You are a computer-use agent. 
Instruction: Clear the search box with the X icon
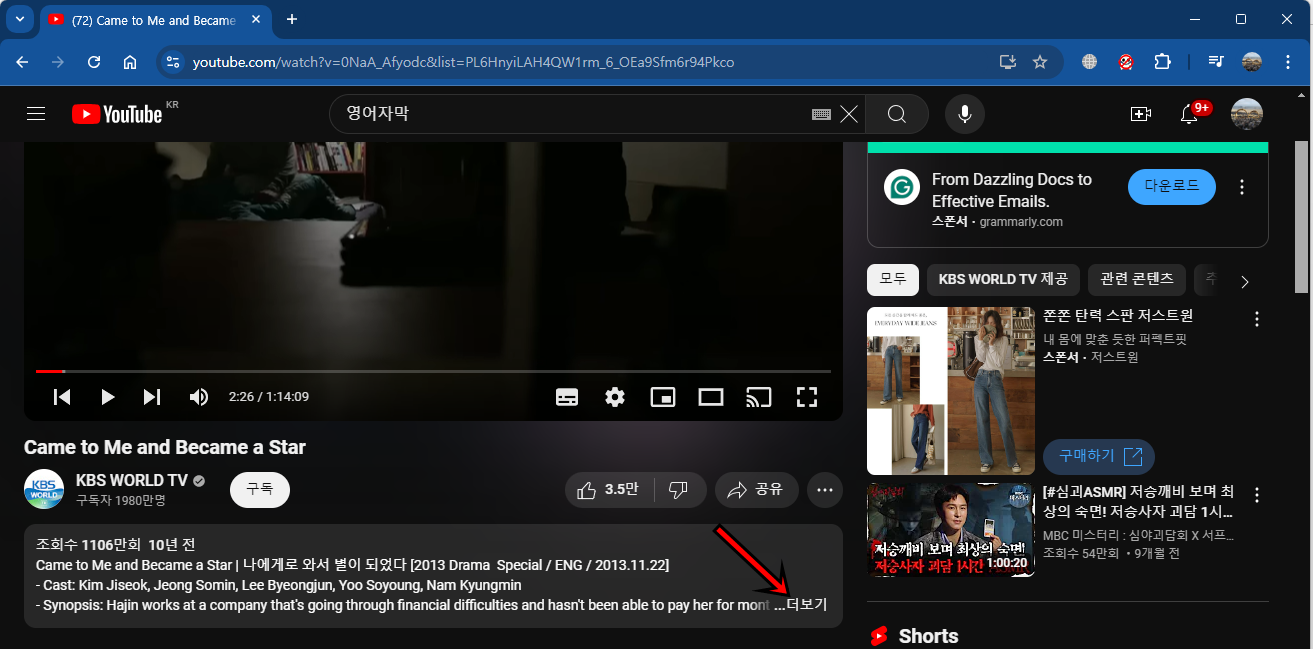click(x=849, y=114)
